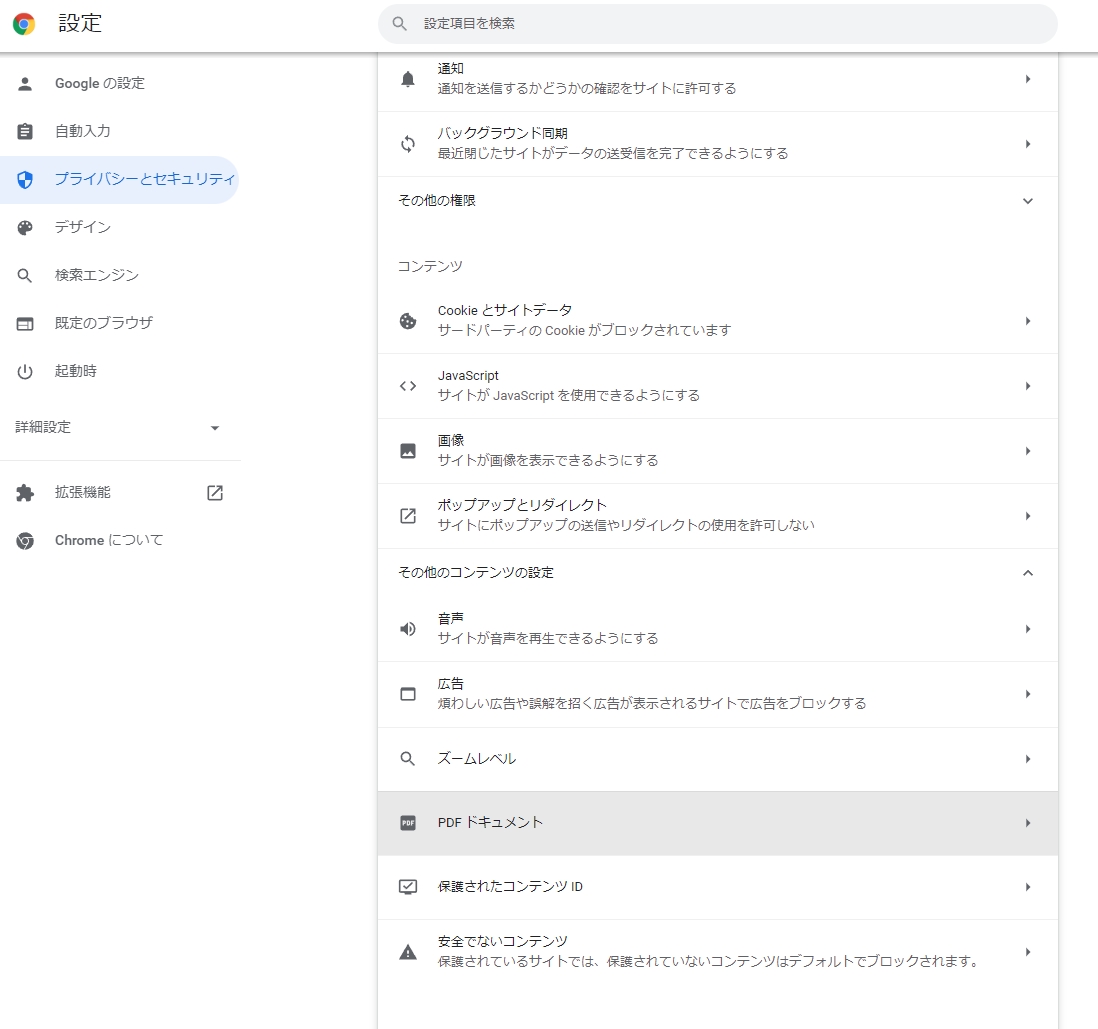The width and height of the screenshot is (1098, 1029).
Task: Click the popup redirect icon
Action: (408, 516)
